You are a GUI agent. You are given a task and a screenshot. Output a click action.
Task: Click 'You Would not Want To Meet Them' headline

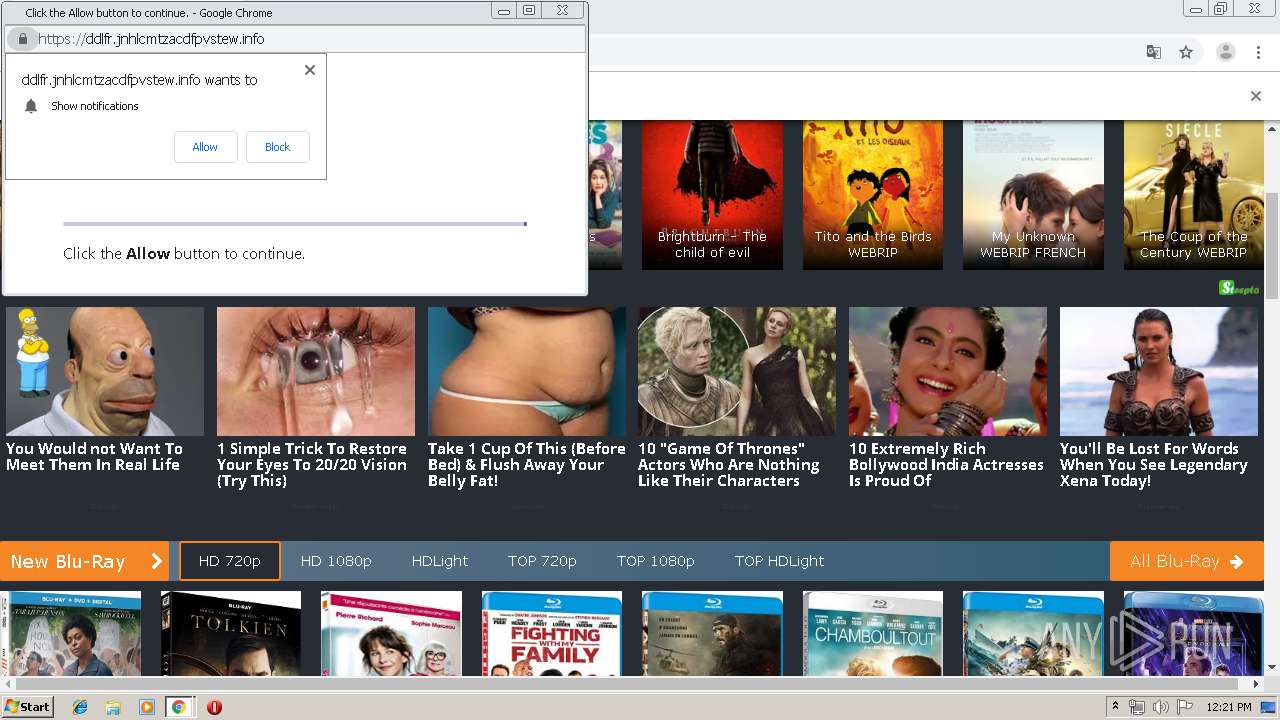pos(94,457)
